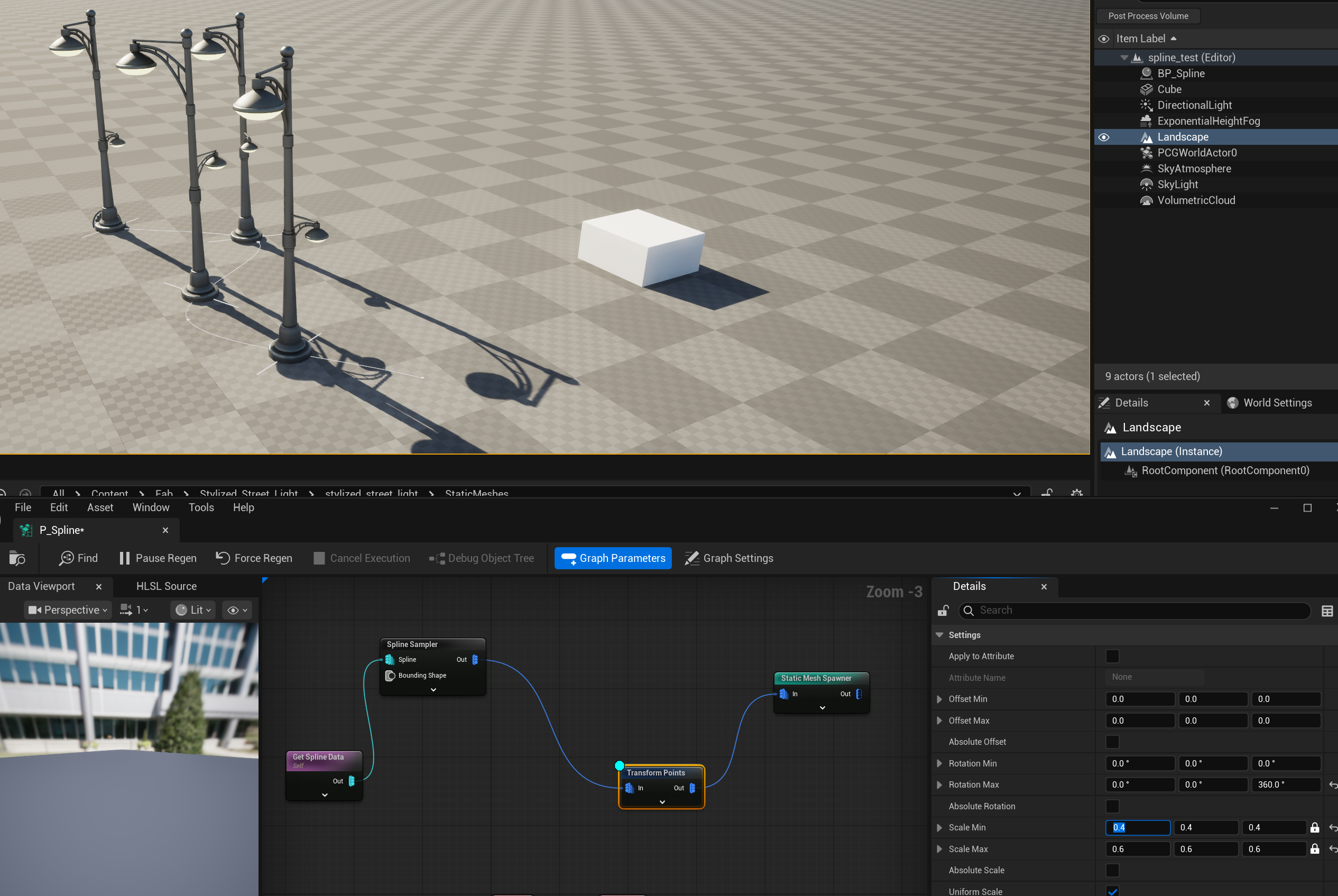
Task: Switch to the HLSL Source tab
Action: tap(166, 586)
